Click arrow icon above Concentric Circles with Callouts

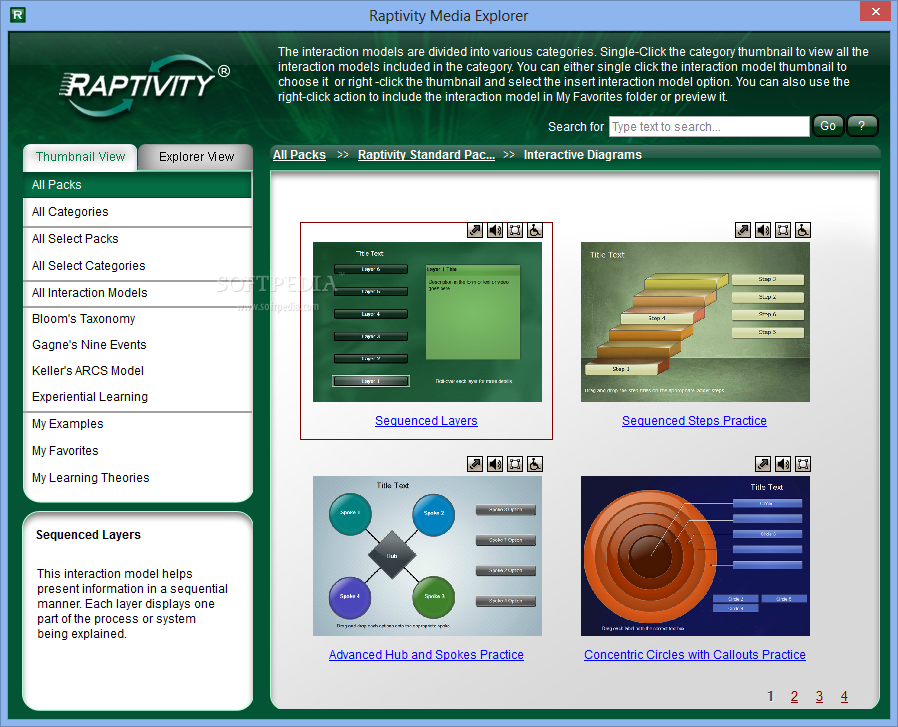coord(763,464)
